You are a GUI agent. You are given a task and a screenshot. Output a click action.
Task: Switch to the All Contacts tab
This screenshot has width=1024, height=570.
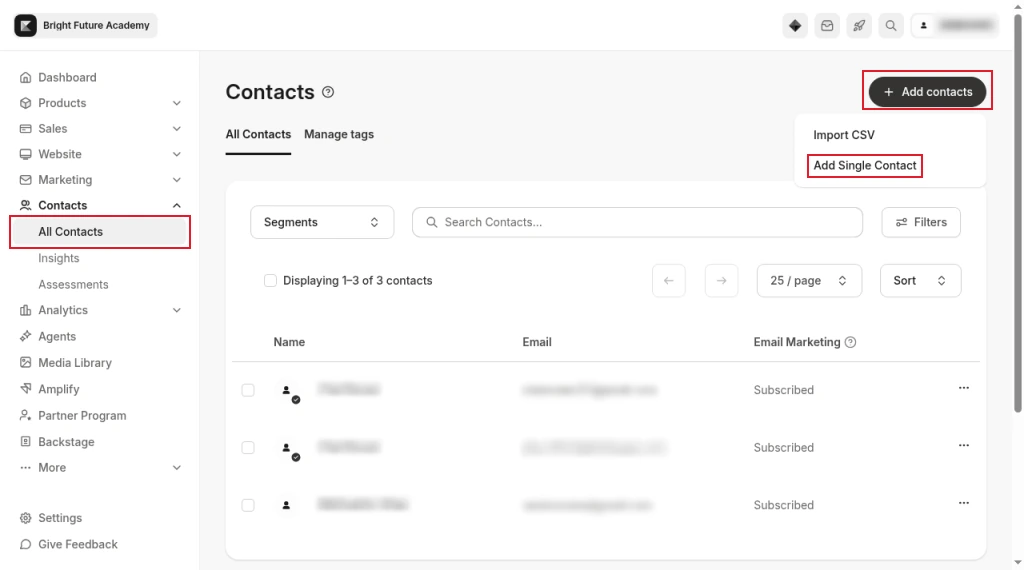click(x=258, y=135)
